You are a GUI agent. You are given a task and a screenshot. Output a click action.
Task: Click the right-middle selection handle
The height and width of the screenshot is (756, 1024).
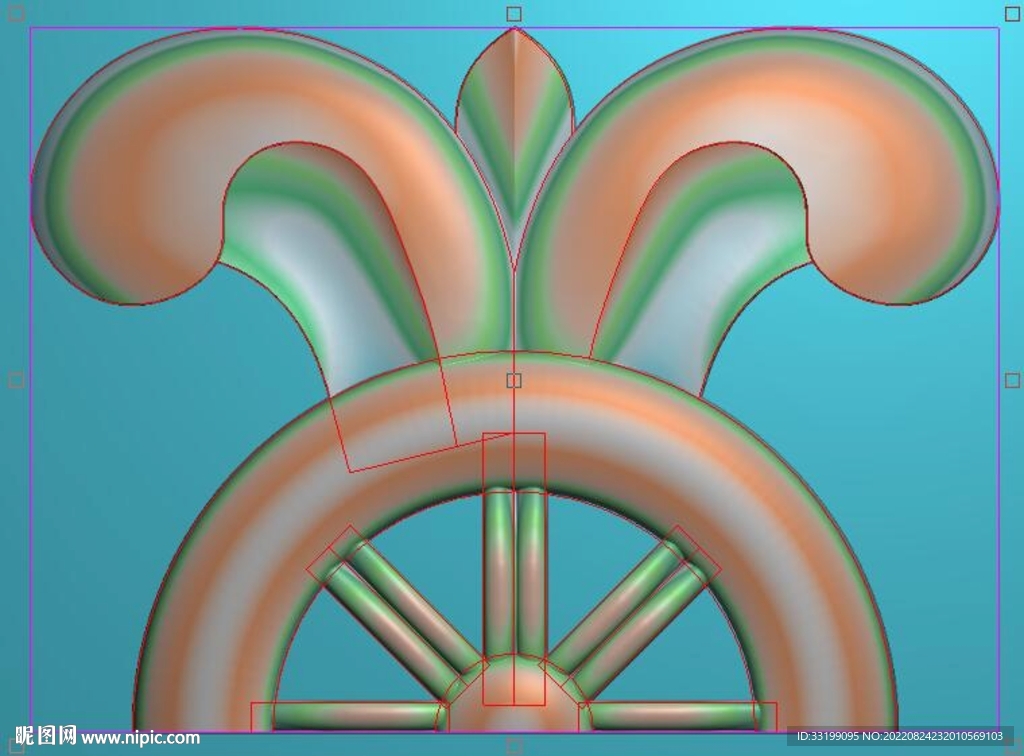coord(1012,380)
